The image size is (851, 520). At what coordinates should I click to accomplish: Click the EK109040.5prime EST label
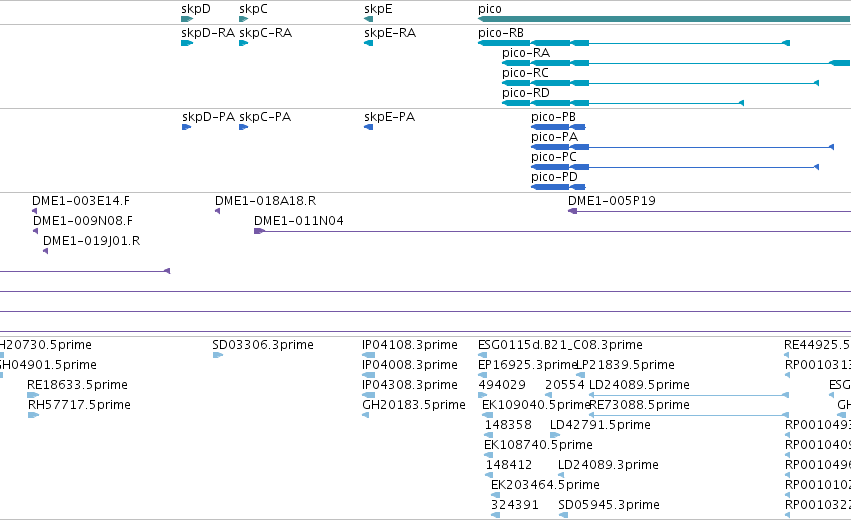535,405
